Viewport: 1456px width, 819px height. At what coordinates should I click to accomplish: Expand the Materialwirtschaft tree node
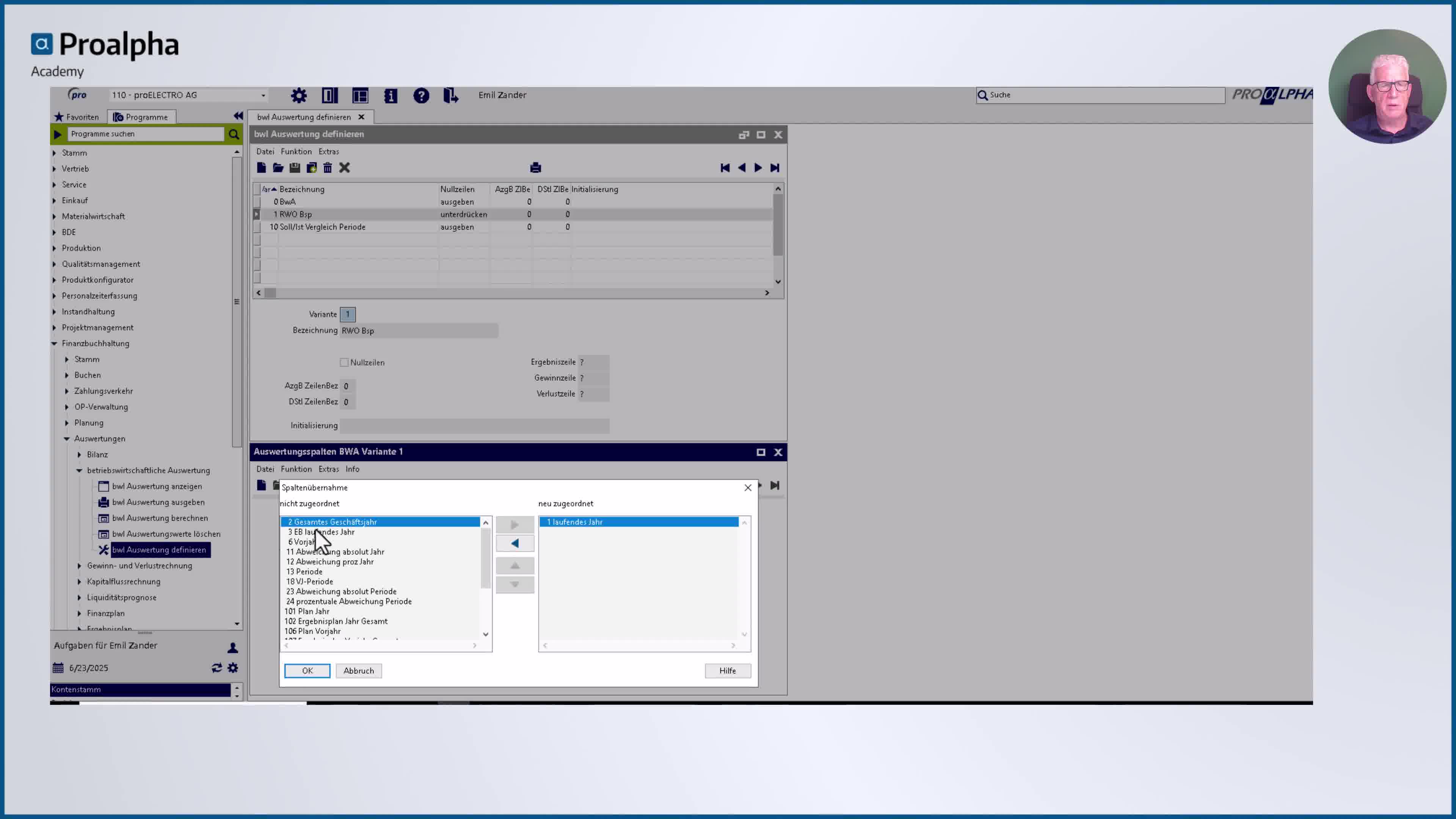pos(54,216)
